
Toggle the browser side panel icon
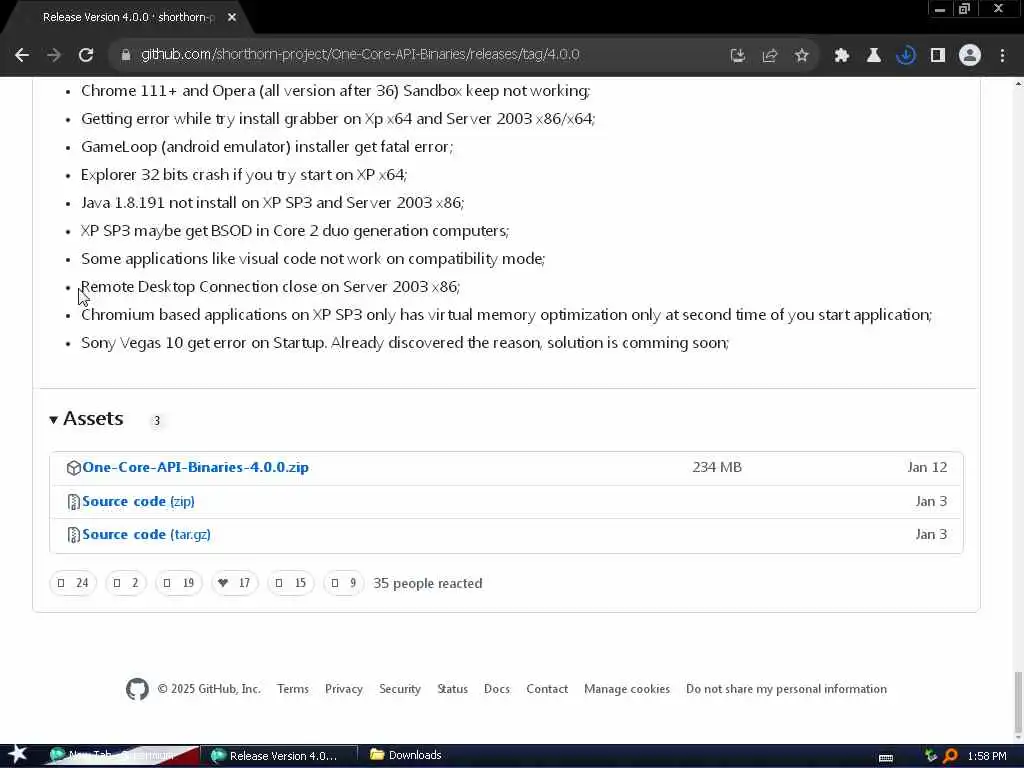[938, 56]
